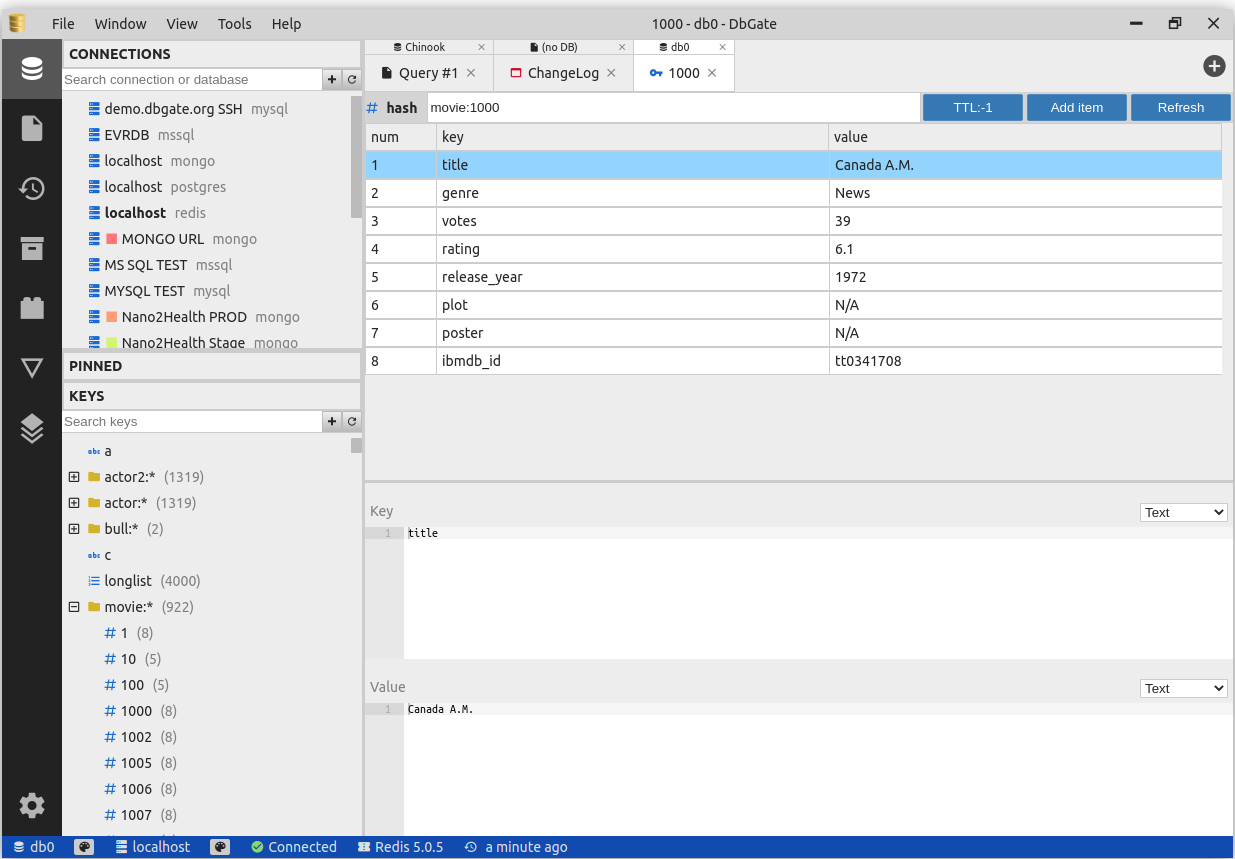This screenshot has width=1235, height=859.
Task: Open the archive sidebar icon
Action: [32, 248]
